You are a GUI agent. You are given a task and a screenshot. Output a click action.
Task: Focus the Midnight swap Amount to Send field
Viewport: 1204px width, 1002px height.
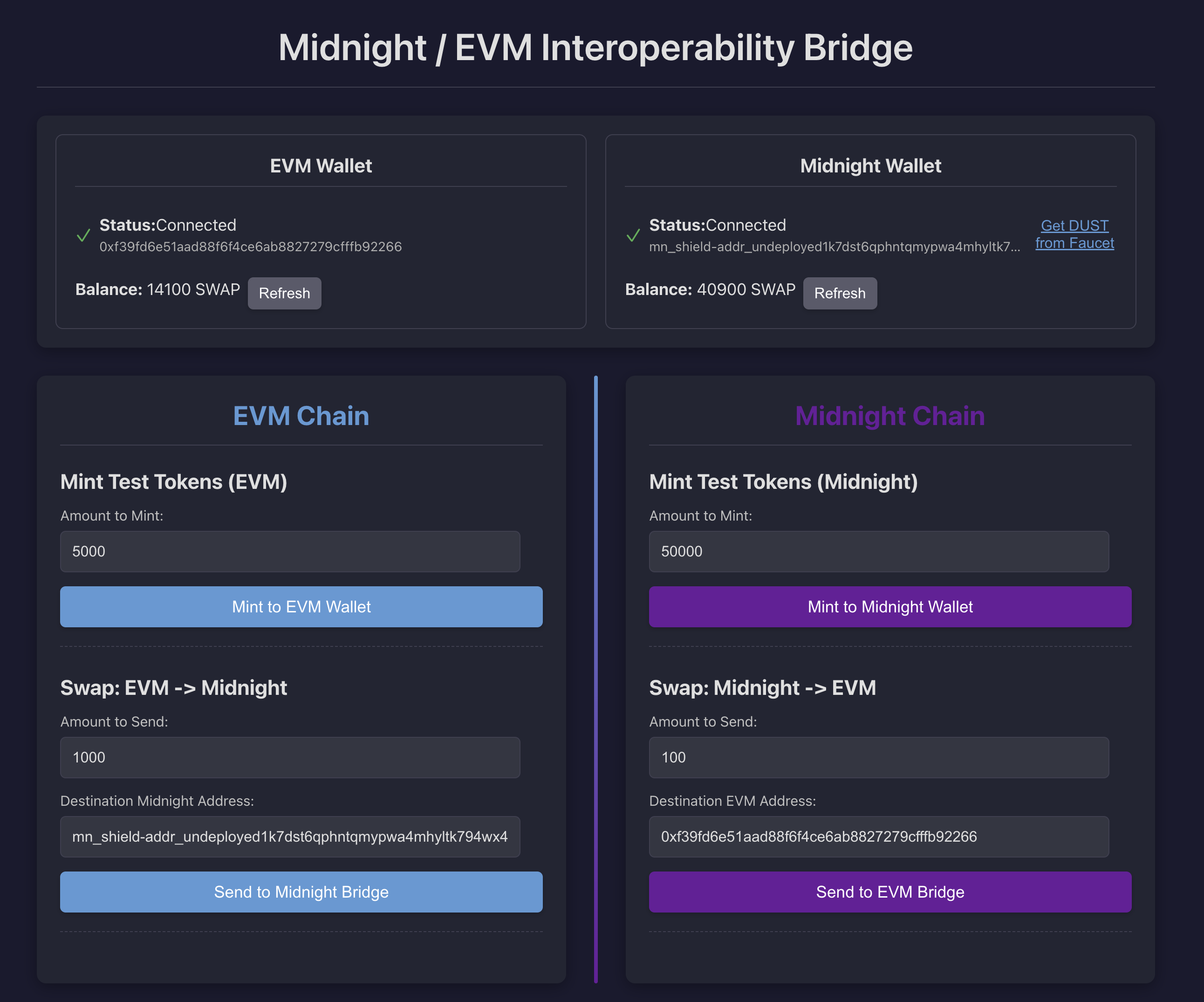coord(878,757)
